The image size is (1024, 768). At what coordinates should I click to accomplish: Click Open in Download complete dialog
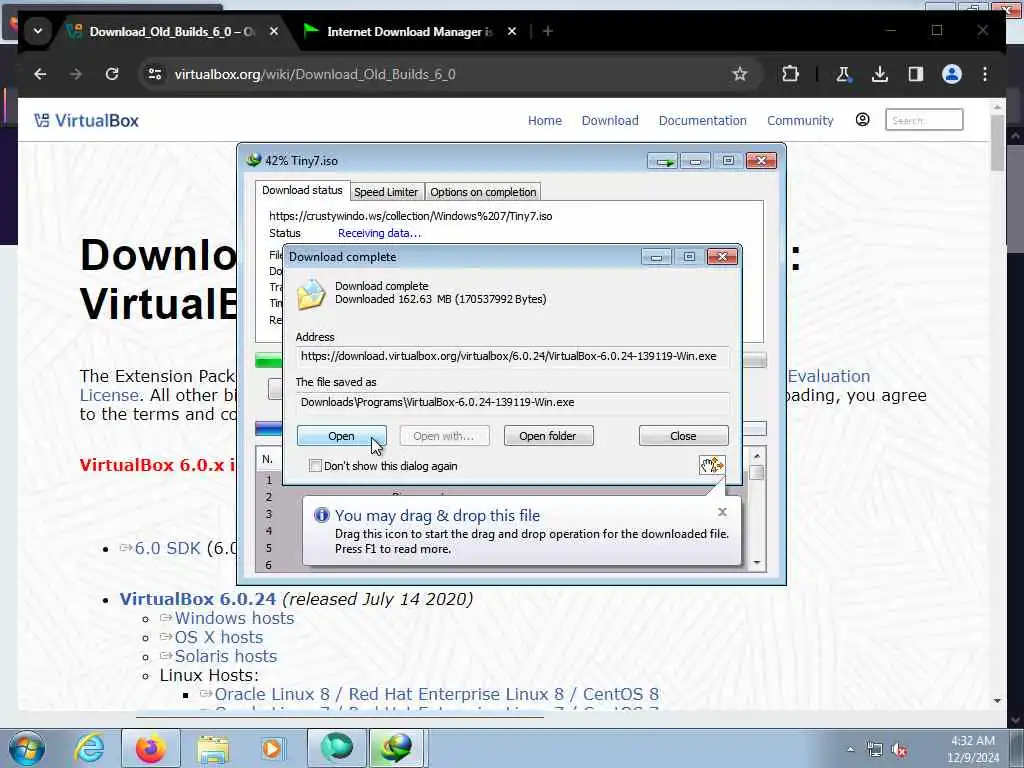coord(342,436)
